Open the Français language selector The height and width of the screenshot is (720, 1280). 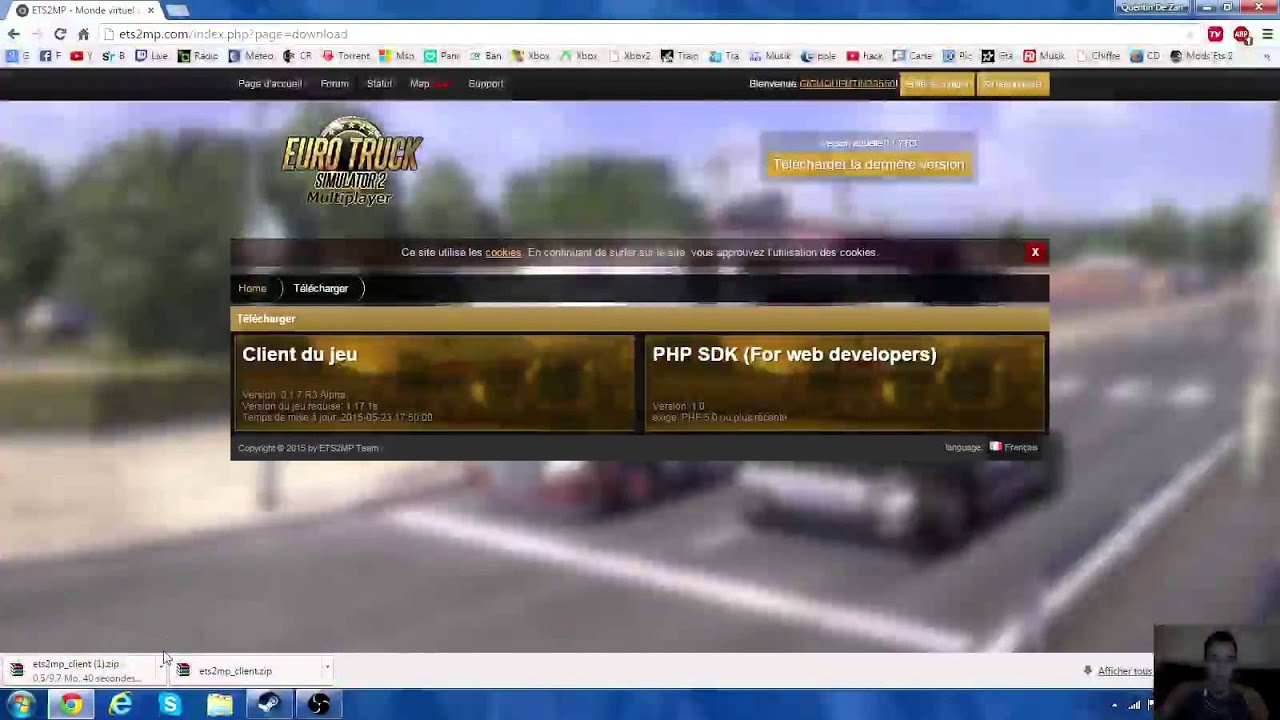1014,447
